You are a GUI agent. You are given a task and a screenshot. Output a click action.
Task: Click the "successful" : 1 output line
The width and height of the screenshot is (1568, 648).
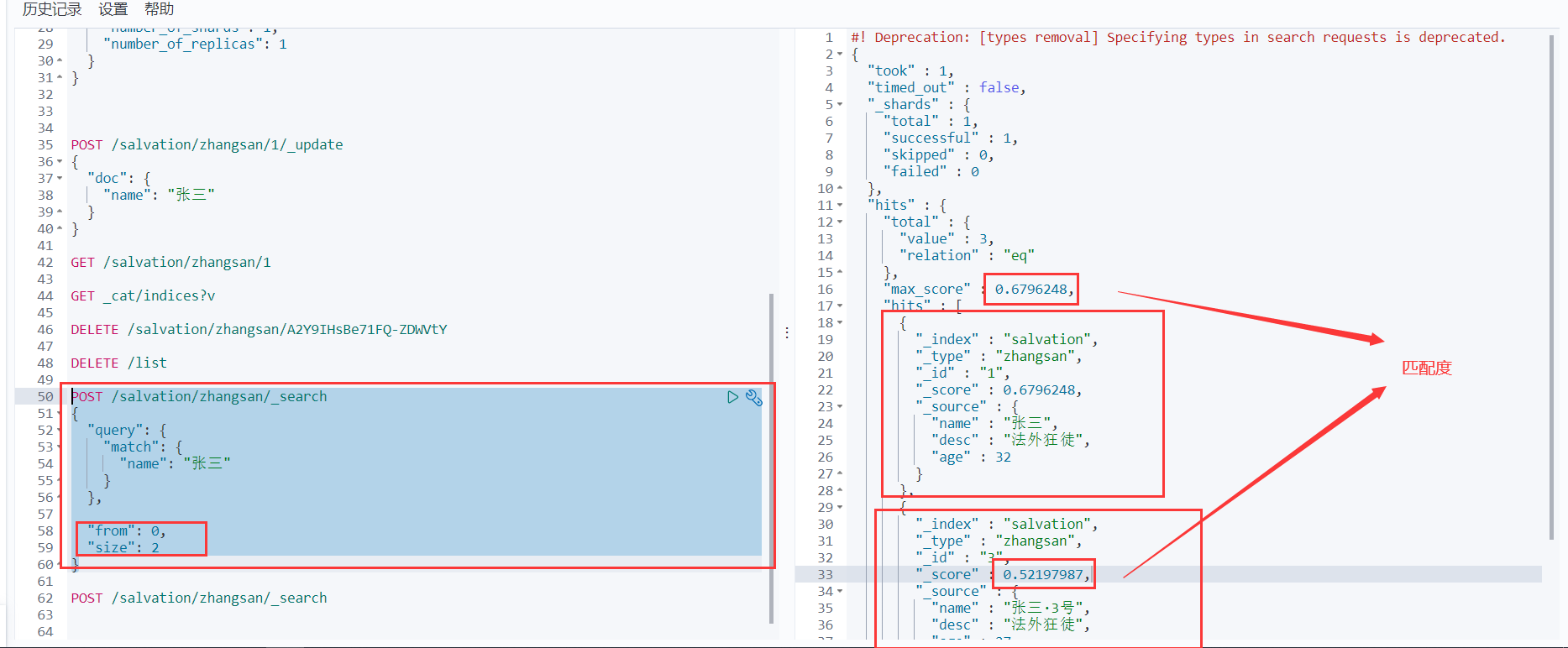pyautogui.click(x=951, y=138)
